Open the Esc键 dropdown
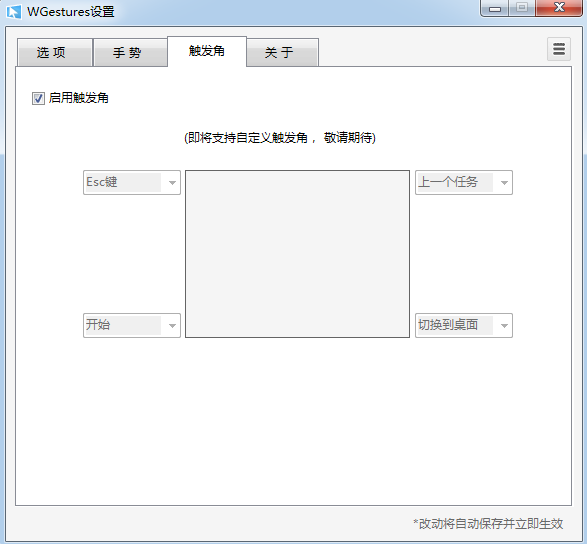 click(132, 182)
